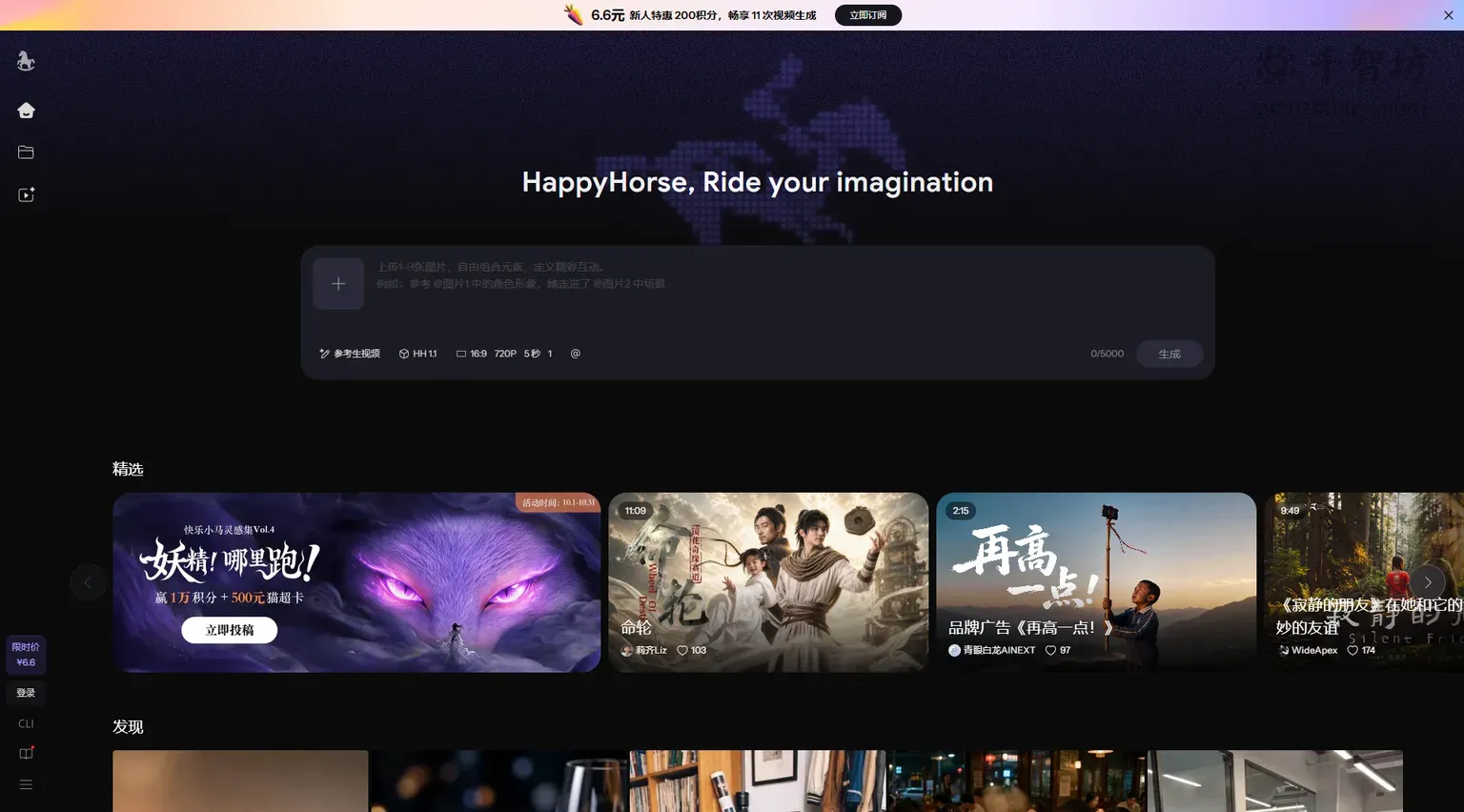Open the video creation icon in sidebar
1464x812 pixels.
point(26,194)
